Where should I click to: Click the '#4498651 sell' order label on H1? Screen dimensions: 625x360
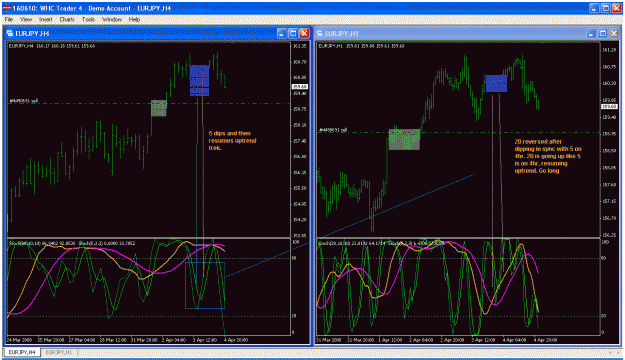(x=333, y=130)
